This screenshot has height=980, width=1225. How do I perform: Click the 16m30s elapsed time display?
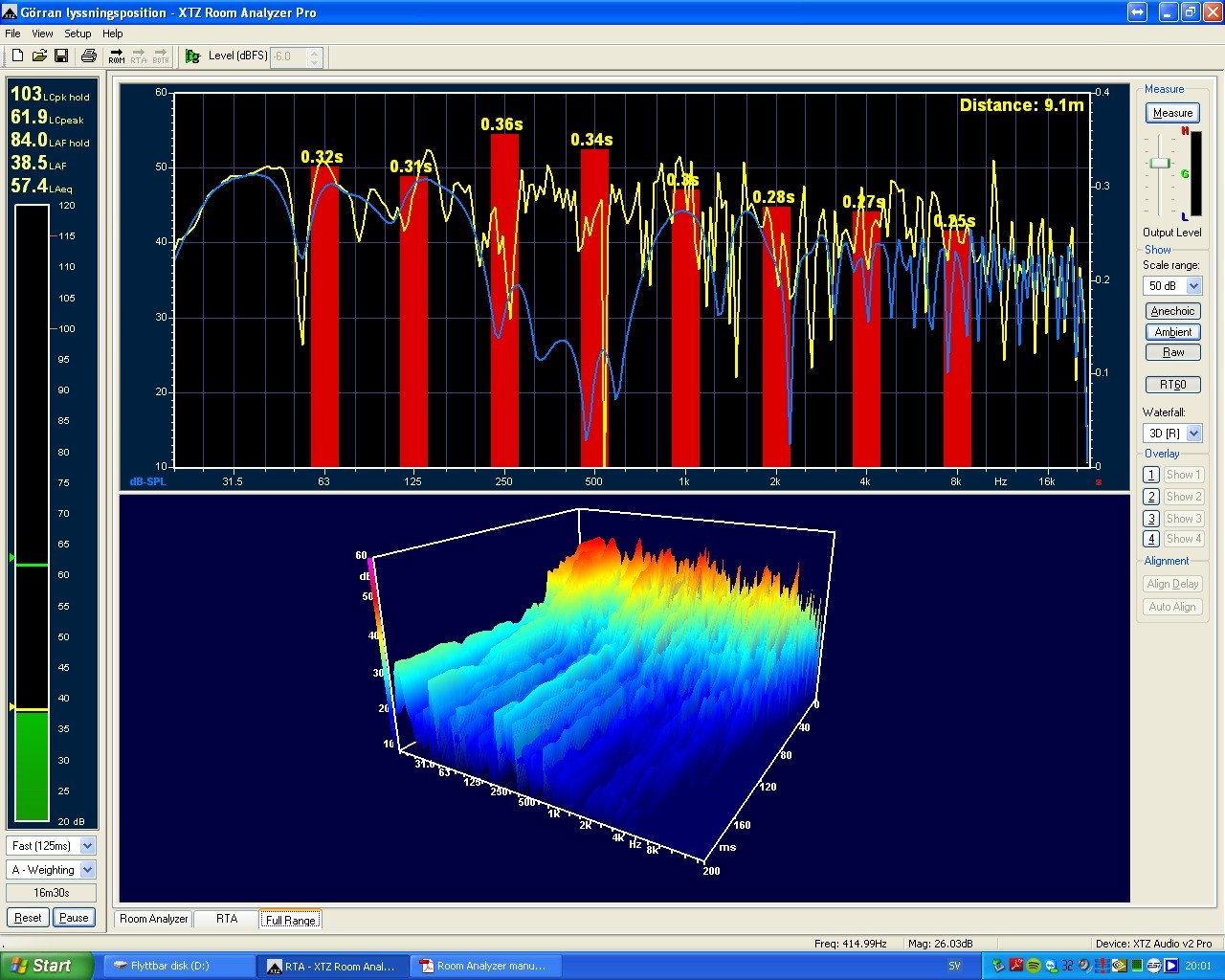tap(52, 893)
